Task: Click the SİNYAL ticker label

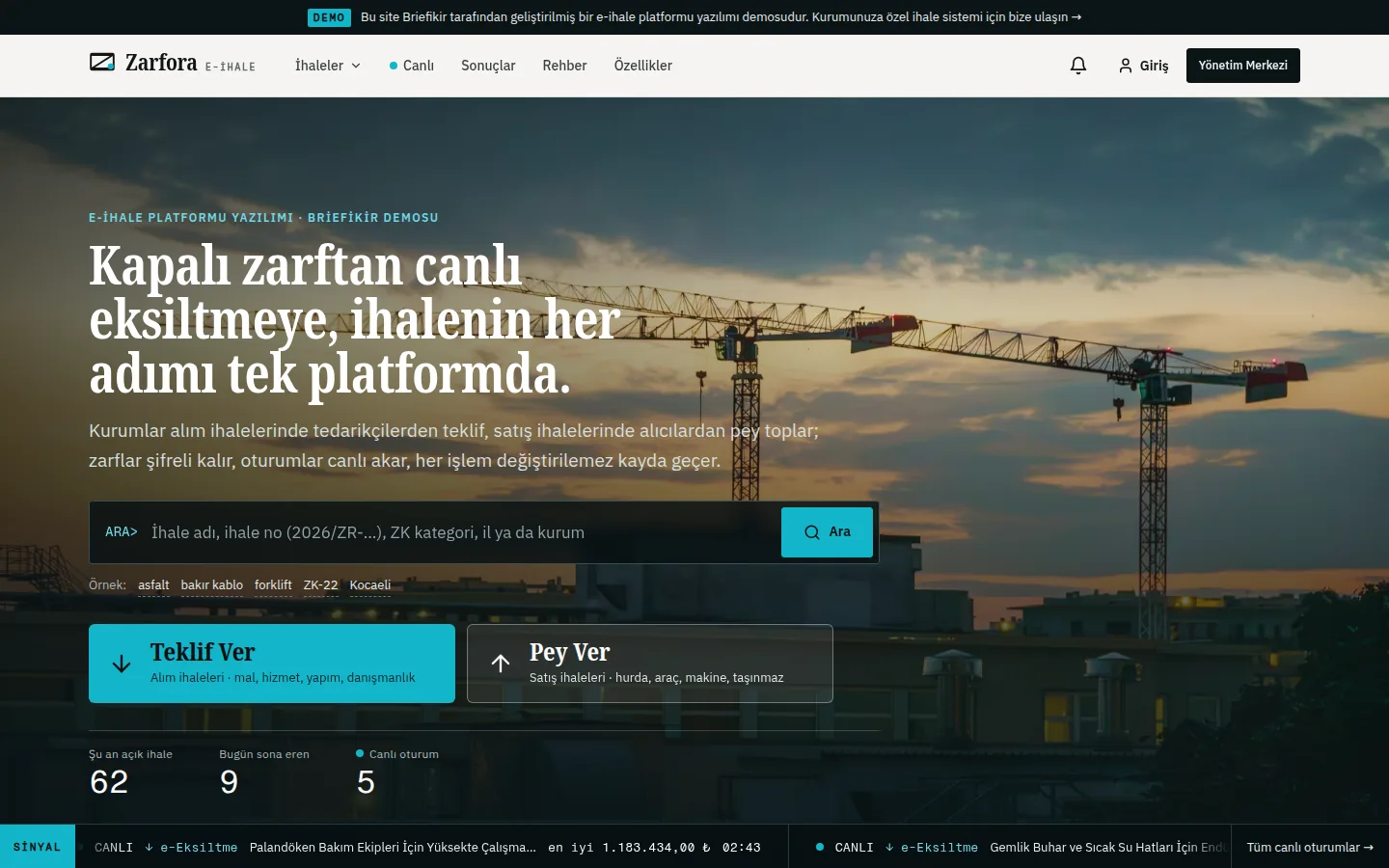Action: pos(37,847)
